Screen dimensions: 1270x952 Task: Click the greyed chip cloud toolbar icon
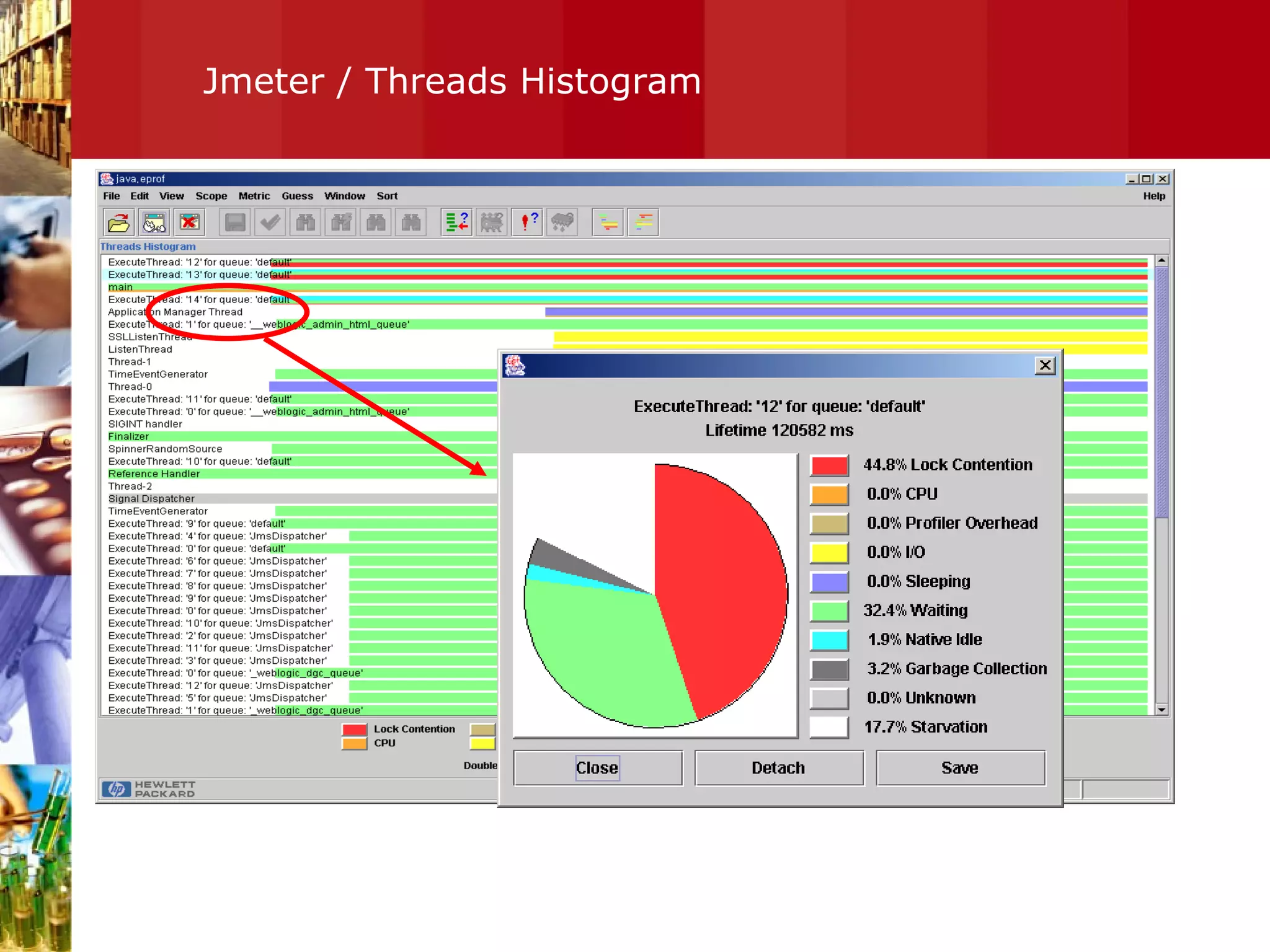pyautogui.click(x=563, y=222)
